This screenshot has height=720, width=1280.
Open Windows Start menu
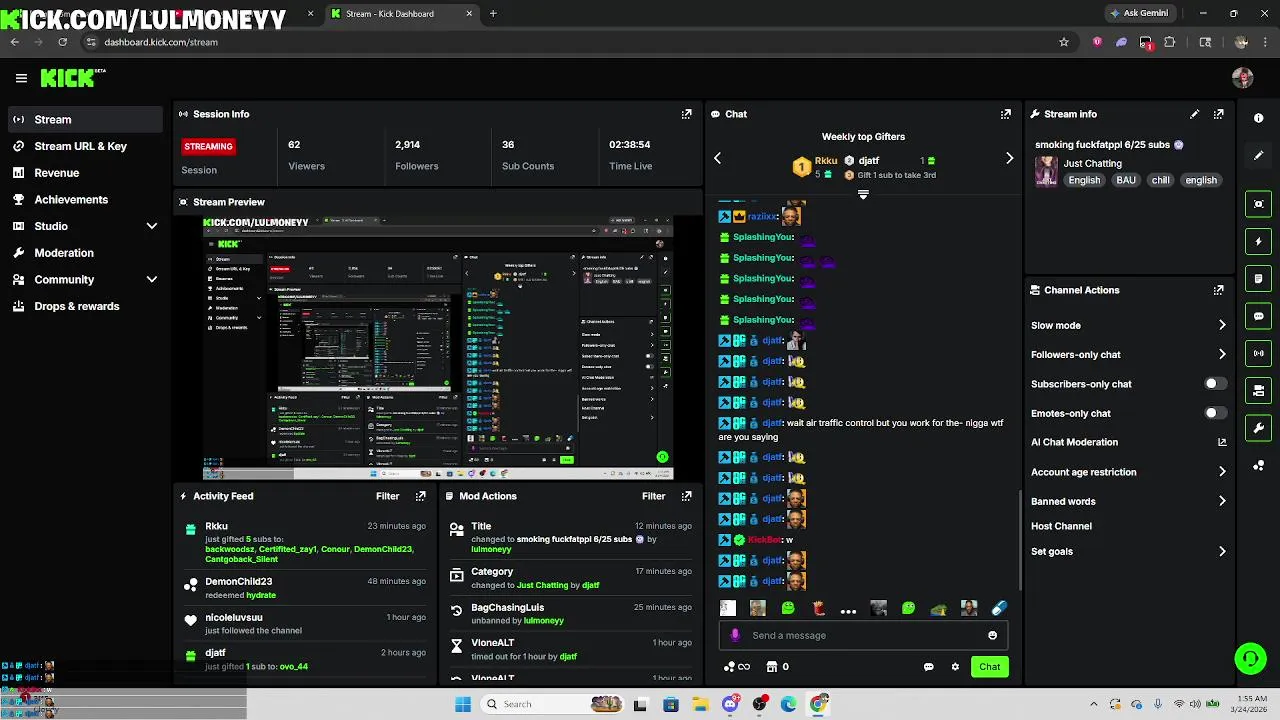[463, 704]
